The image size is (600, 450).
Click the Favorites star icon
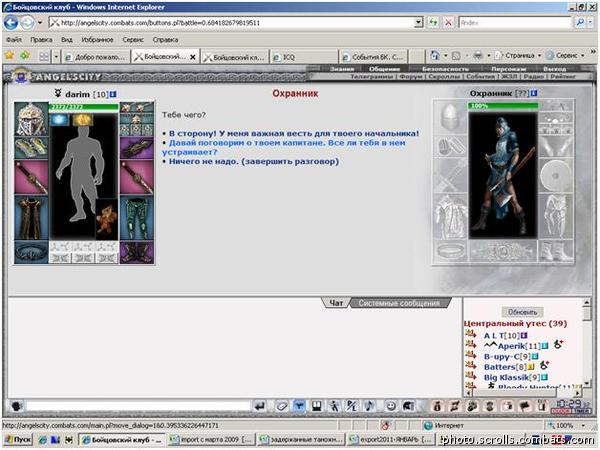tap(9, 56)
